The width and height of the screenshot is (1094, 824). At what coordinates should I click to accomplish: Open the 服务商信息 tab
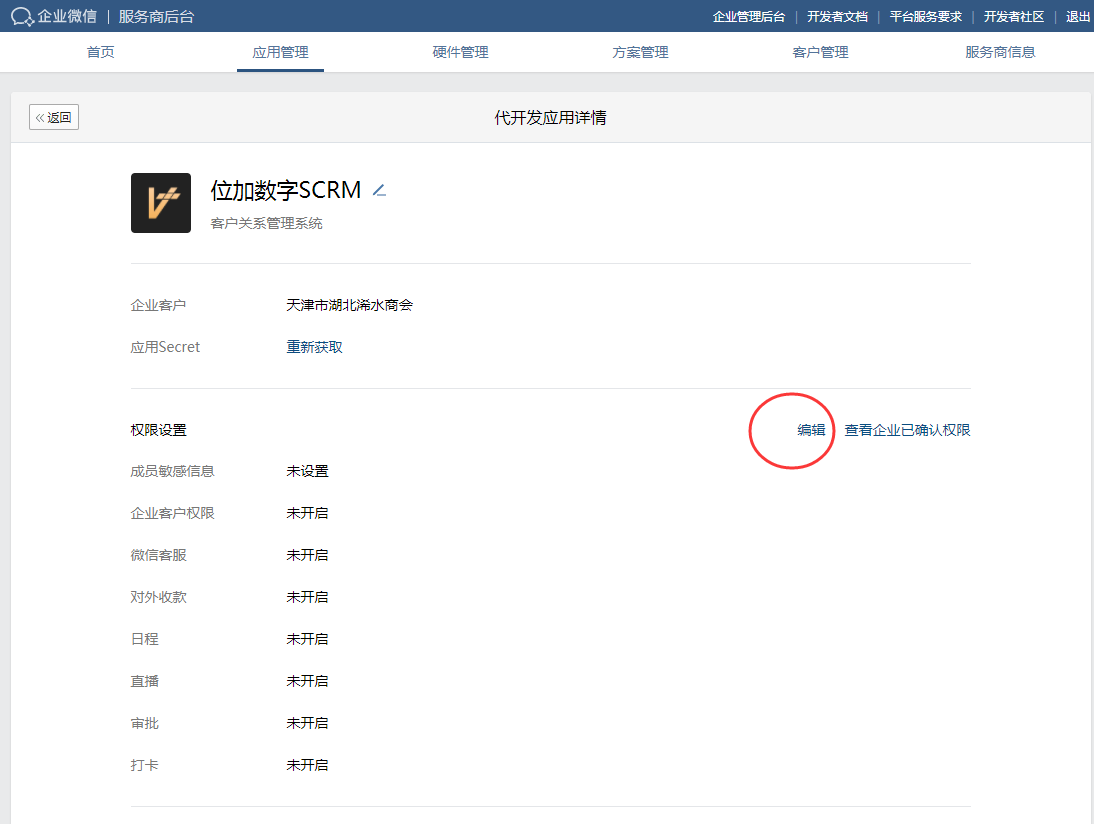point(1001,52)
